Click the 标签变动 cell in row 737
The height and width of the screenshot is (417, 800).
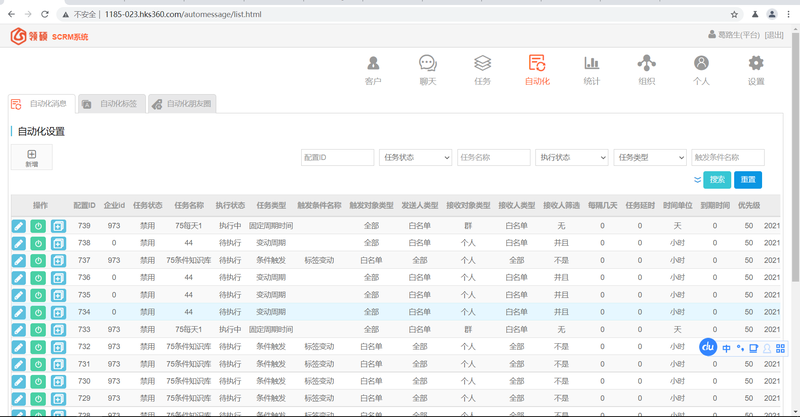coord(319,260)
